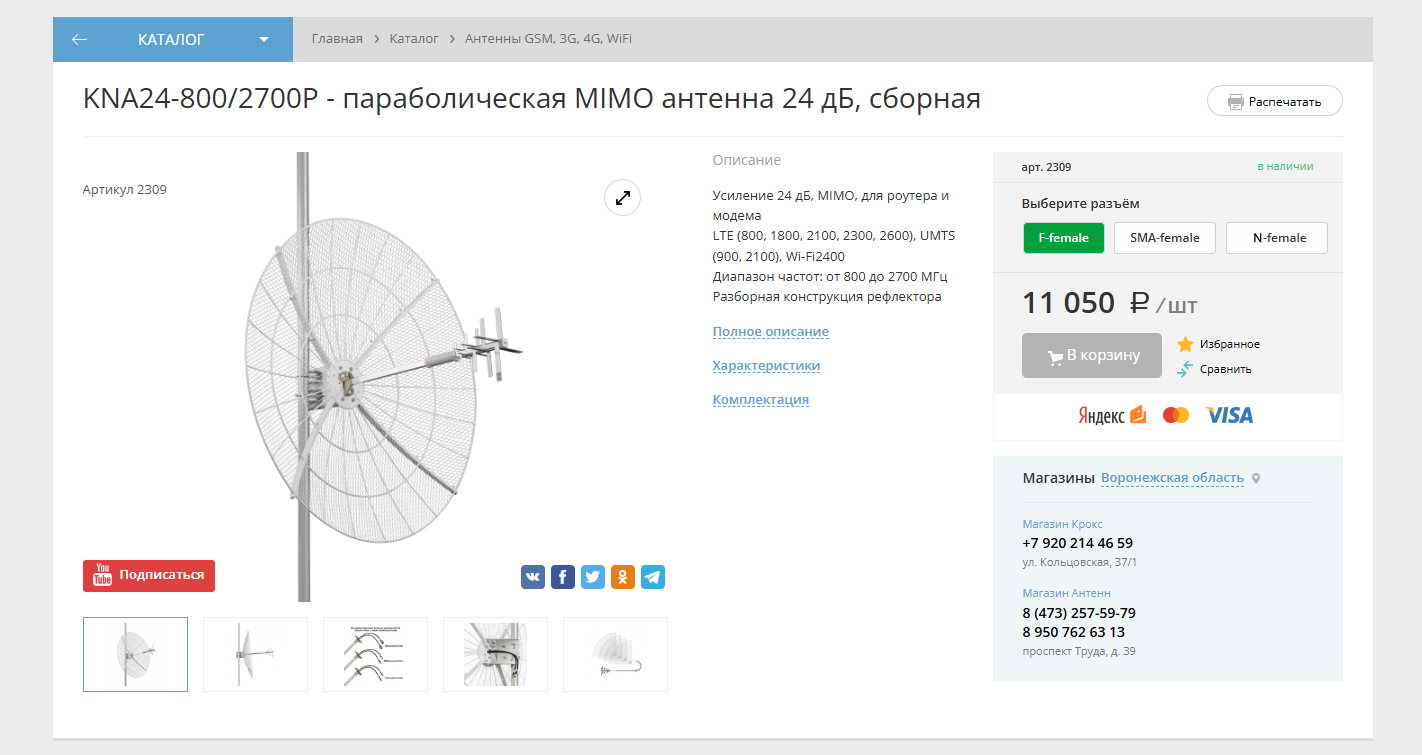This screenshot has width=1422, height=755.
Task: Share the product on VK
Action: 532,577
